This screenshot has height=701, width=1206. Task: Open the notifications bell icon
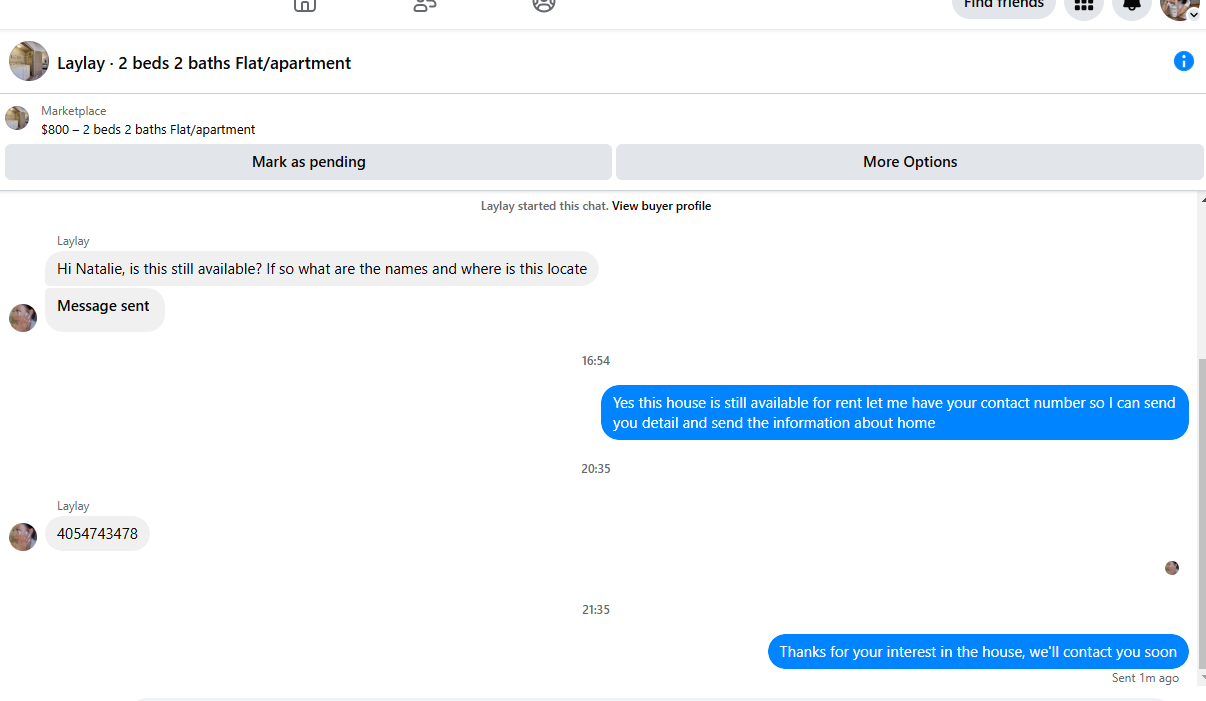[1132, 5]
